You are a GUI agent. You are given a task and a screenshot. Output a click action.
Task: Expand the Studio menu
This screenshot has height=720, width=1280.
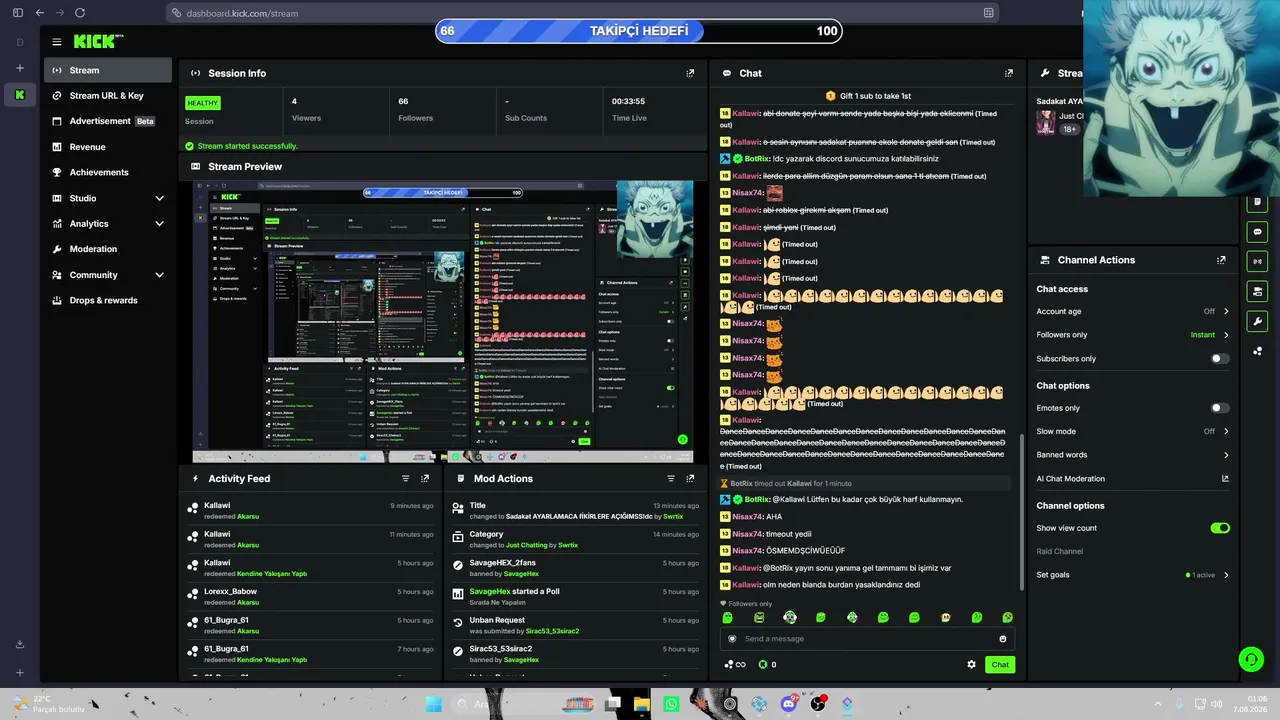coord(108,198)
